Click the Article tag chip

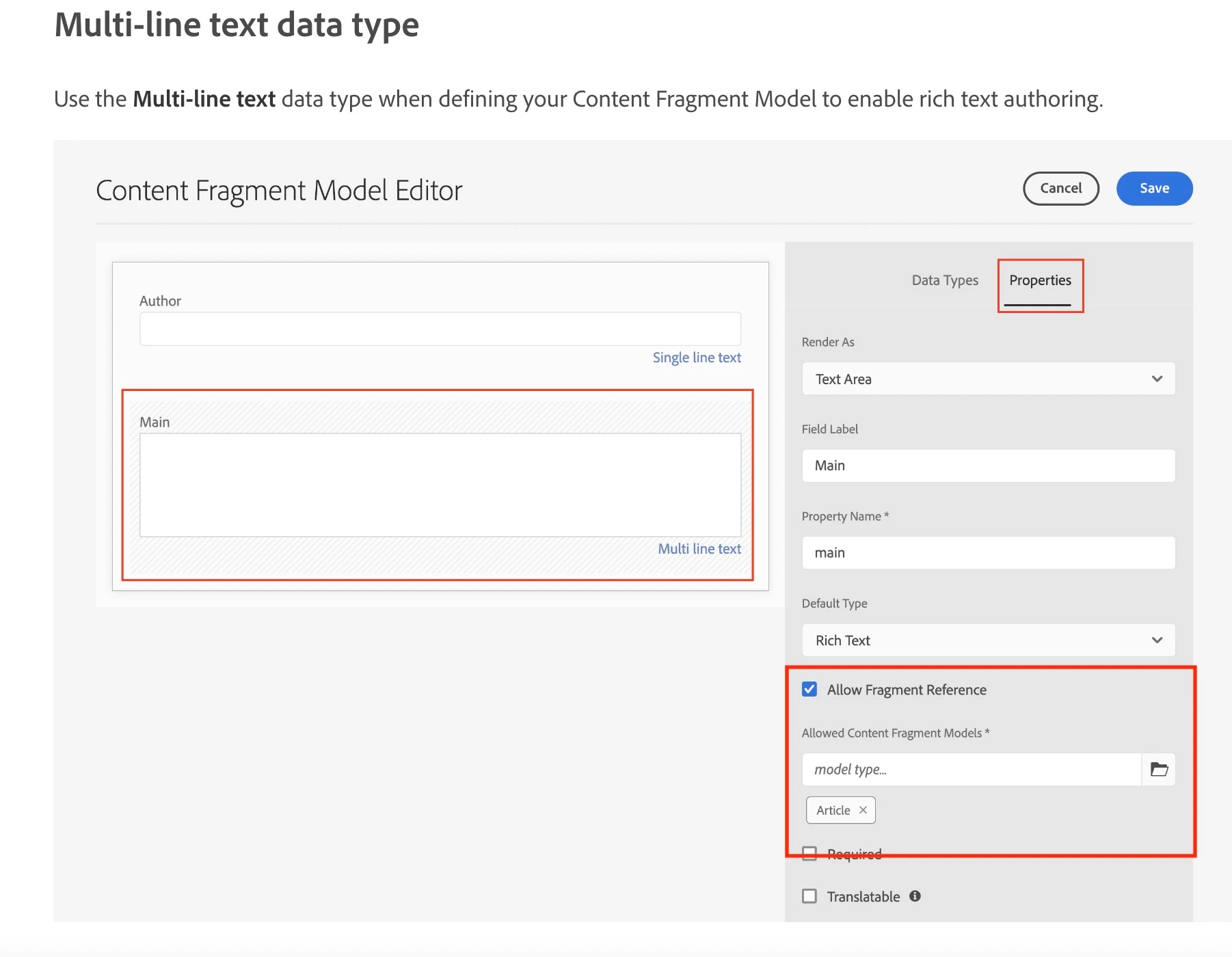pos(833,810)
